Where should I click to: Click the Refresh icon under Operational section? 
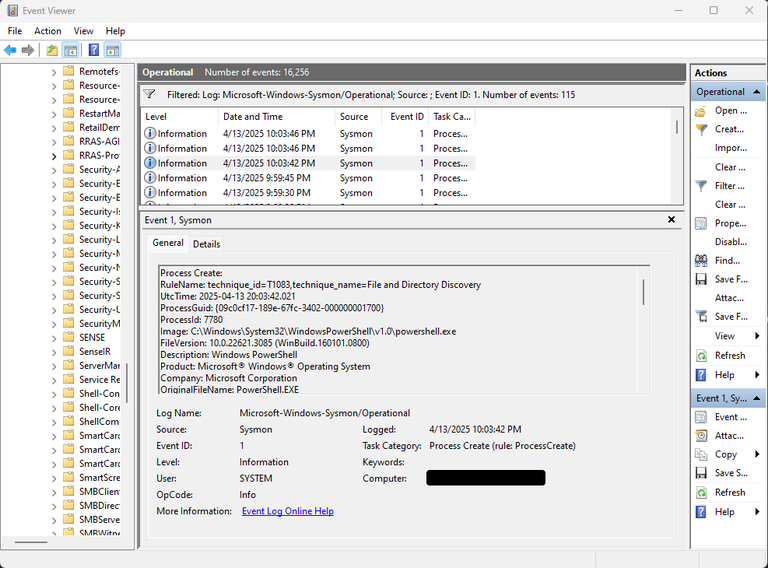pyautogui.click(x=701, y=356)
